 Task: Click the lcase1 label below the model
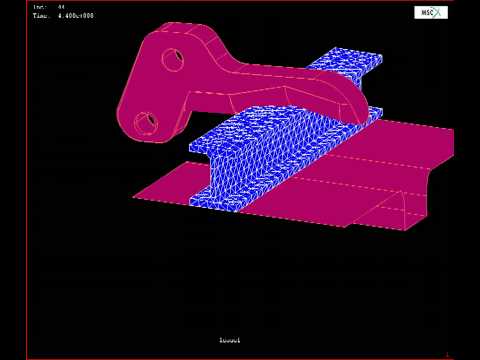click(x=230, y=340)
